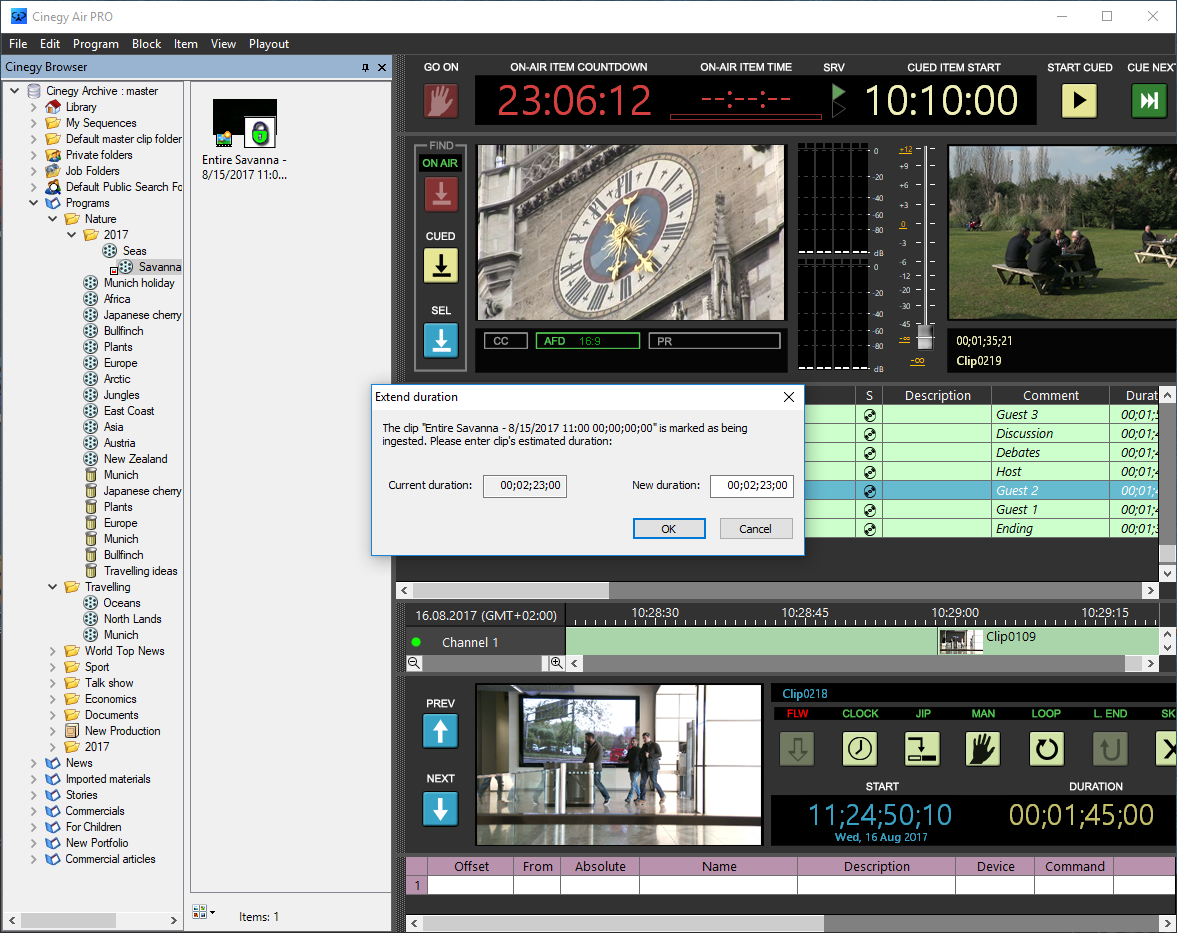Toggle the AFD 16:9 indicator
The height and width of the screenshot is (933, 1177).
click(x=588, y=341)
